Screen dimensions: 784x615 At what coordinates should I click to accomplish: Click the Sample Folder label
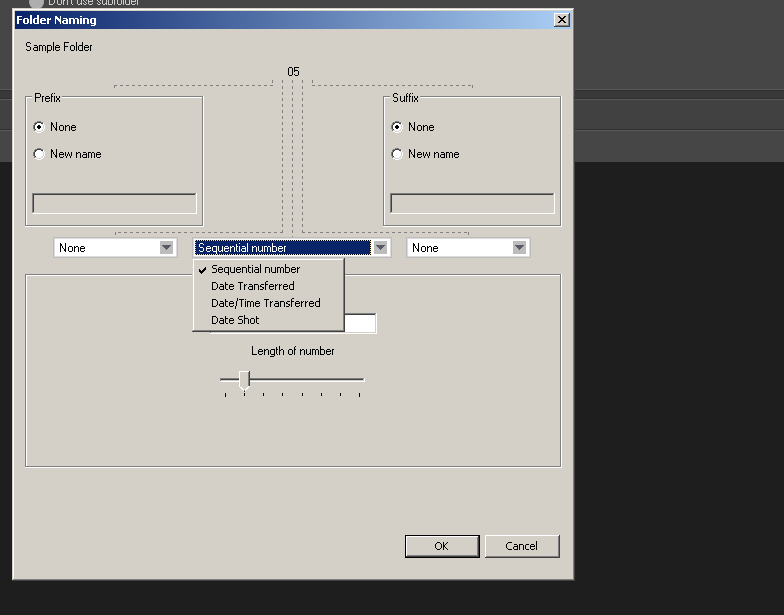click(x=59, y=47)
